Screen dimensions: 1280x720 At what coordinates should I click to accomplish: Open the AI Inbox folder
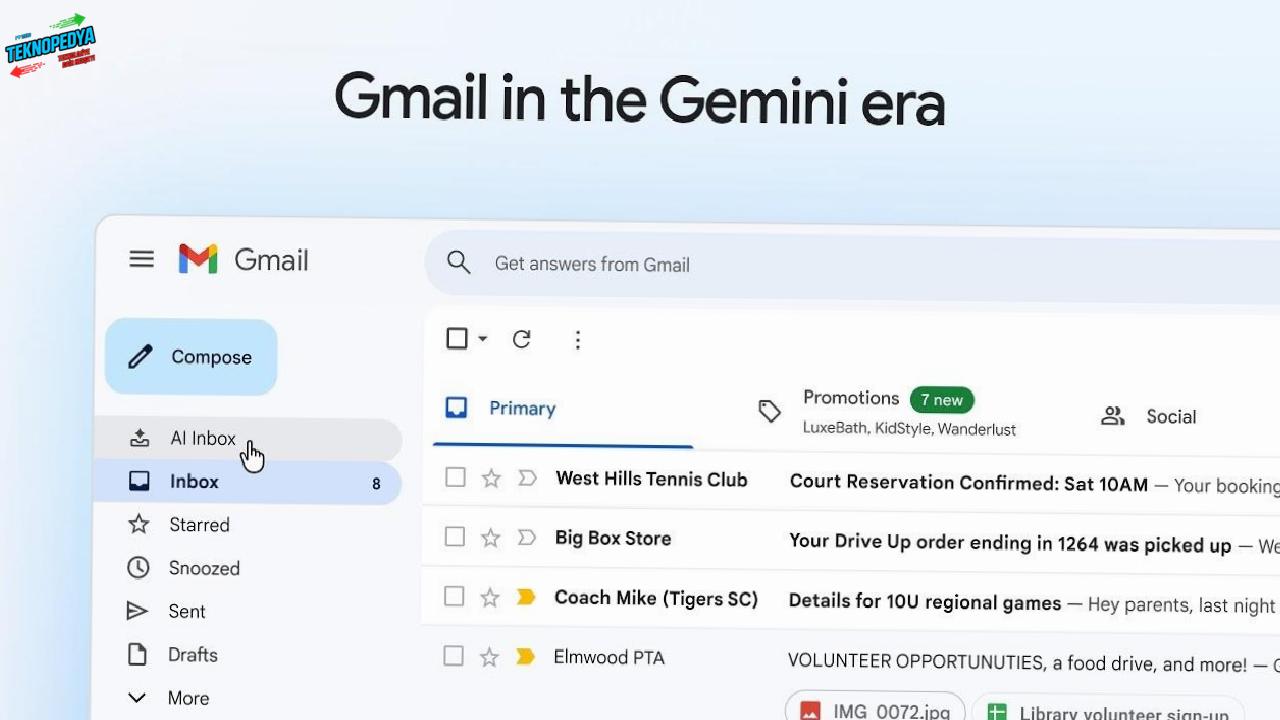(203, 438)
